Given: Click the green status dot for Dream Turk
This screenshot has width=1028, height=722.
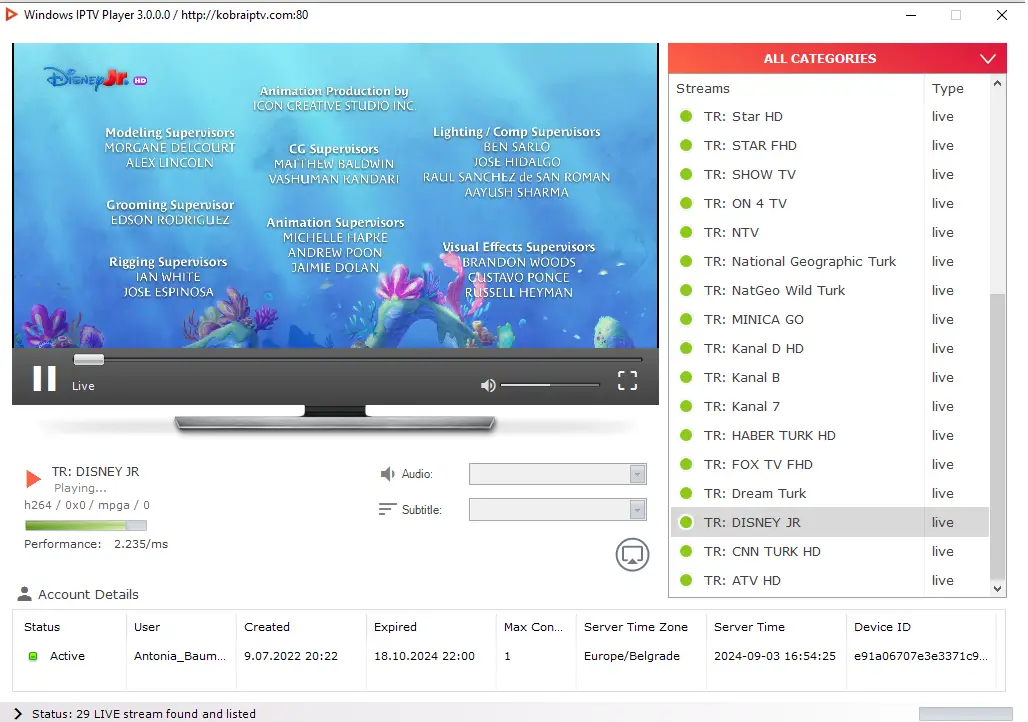Looking at the screenshot, I should 686,493.
